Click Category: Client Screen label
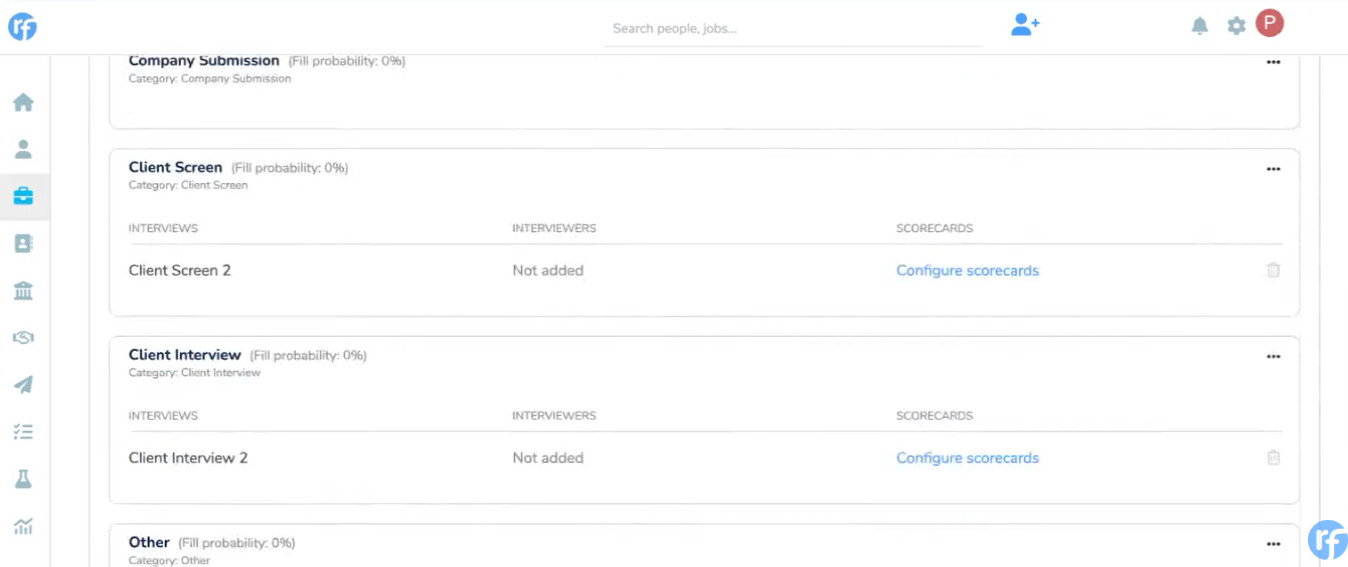This screenshot has width=1348, height=567. 188,185
